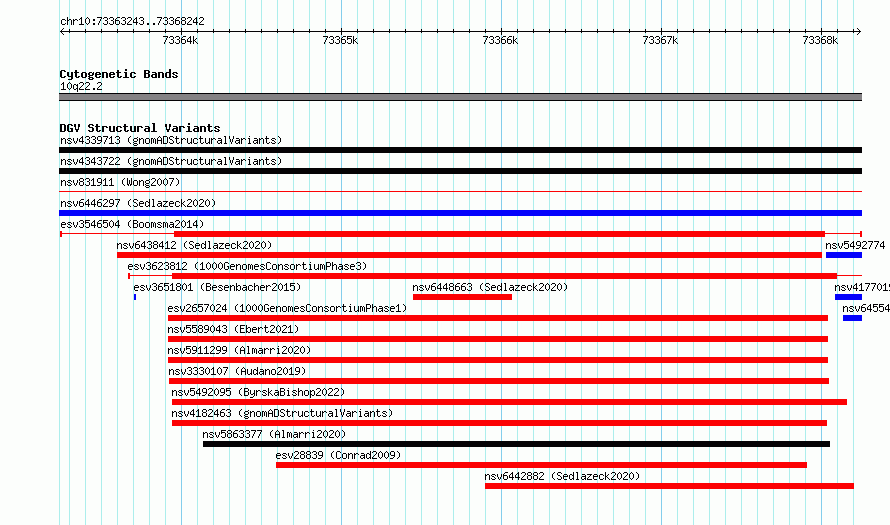Click the right arrow of the ruler
The image size is (890, 525).
[x=858, y=32]
